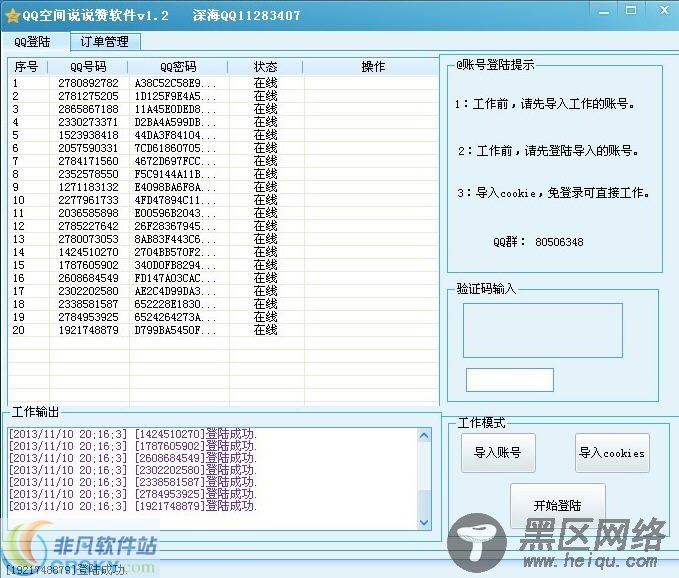Minimize the QQ空间说说赞软件 window
Screen dimensions: 679x578
click(x=604, y=12)
